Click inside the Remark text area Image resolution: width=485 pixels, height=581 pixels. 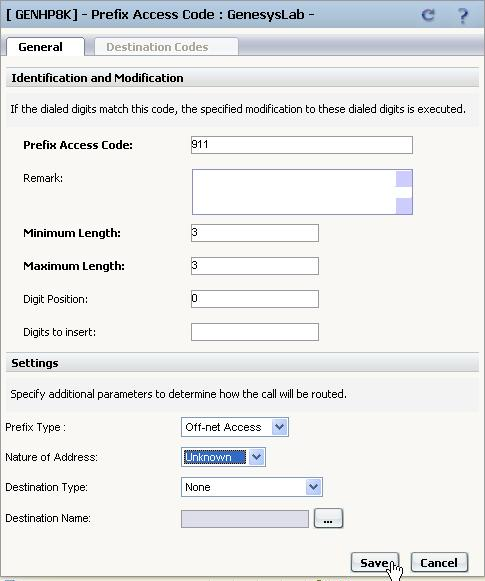coord(294,192)
